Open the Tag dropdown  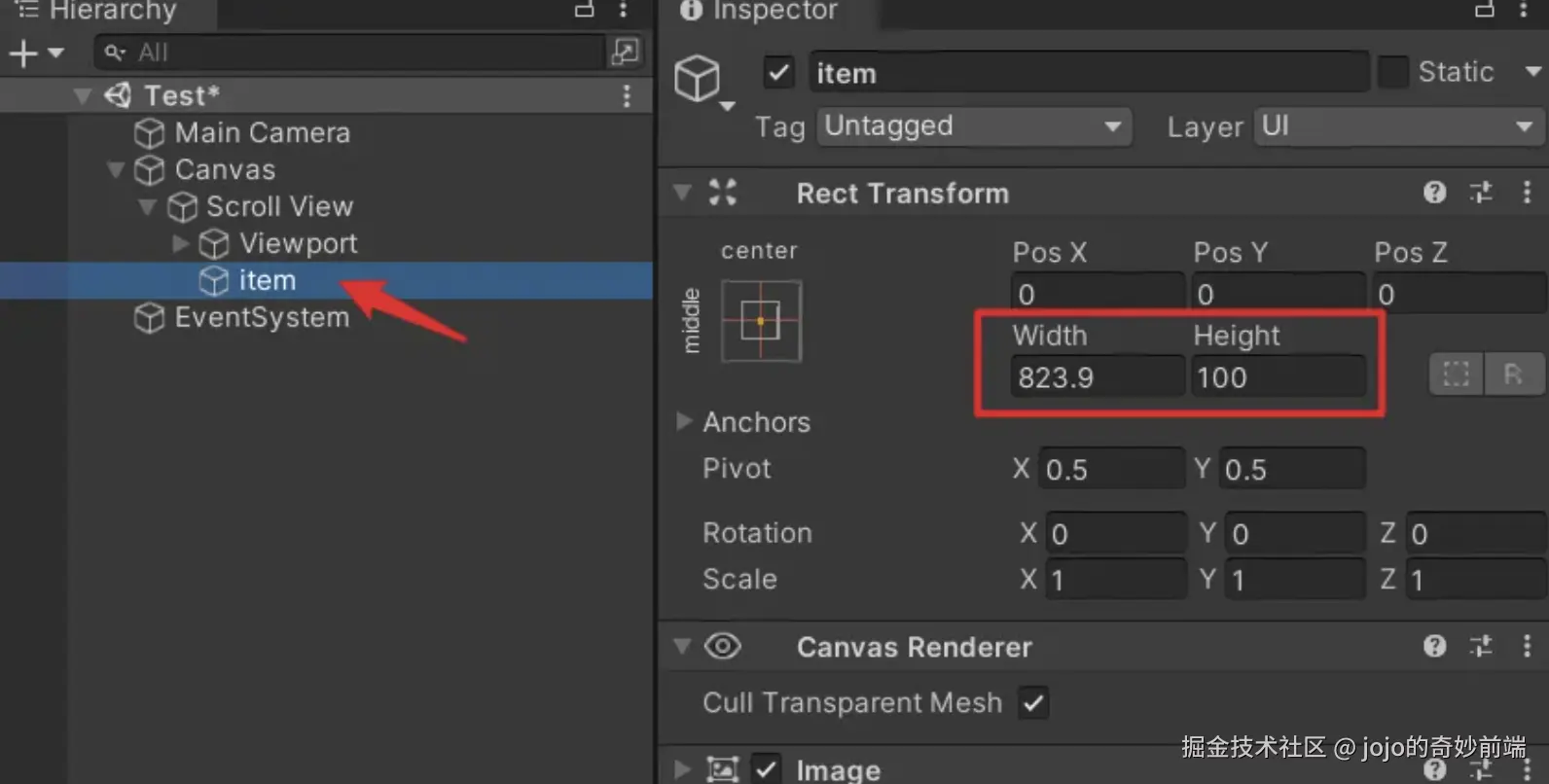coord(973,126)
